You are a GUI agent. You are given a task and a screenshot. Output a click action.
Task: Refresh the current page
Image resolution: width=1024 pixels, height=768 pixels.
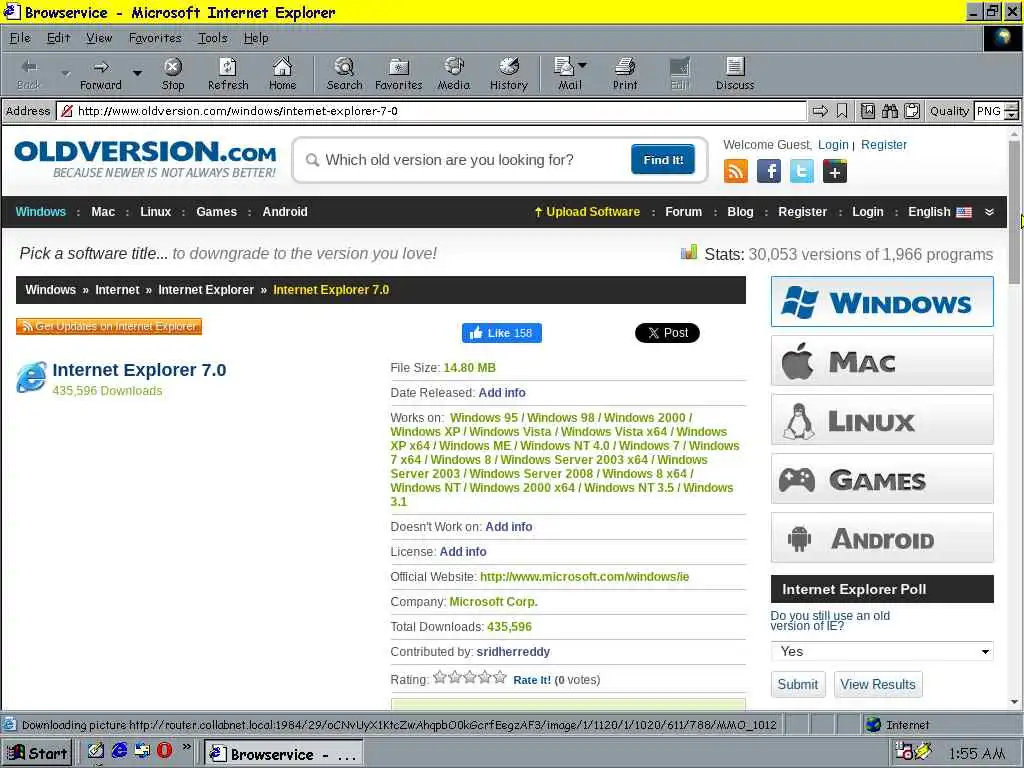pos(228,74)
